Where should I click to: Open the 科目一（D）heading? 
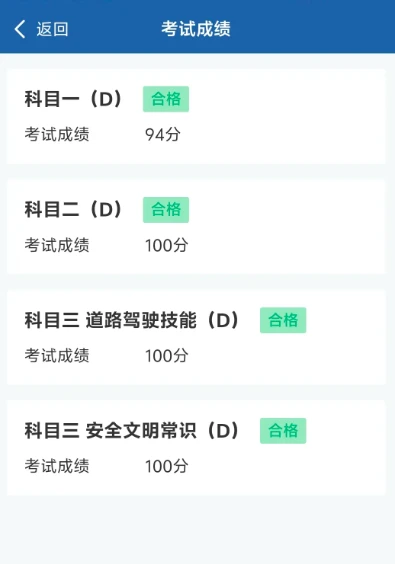coord(74,99)
